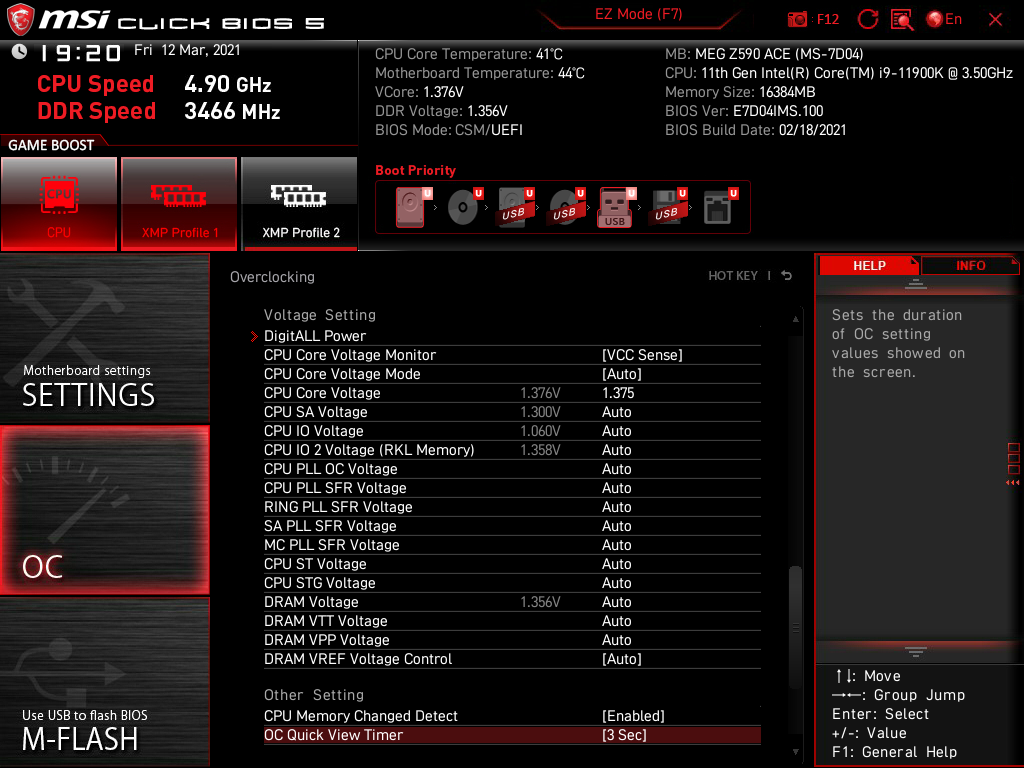This screenshot has width=1024, height=768.
Task: Edit the CPU SA Voltage Auto field
Action: 616,412
